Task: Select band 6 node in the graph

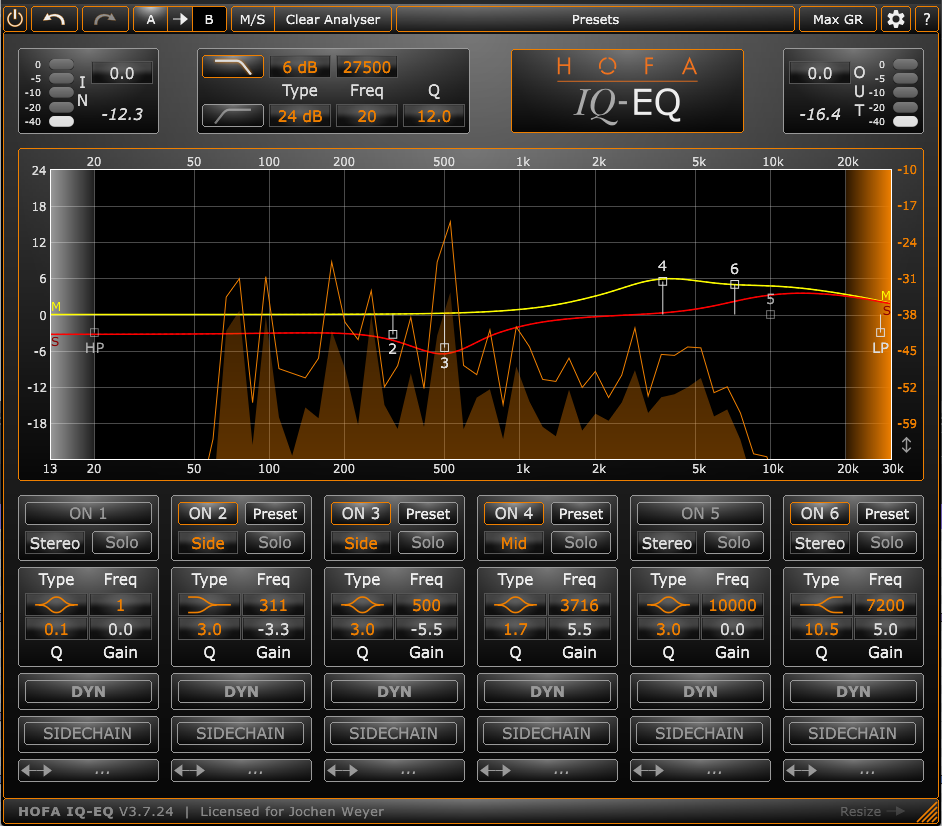Action: pyautogui.click(x=734, y=284)
